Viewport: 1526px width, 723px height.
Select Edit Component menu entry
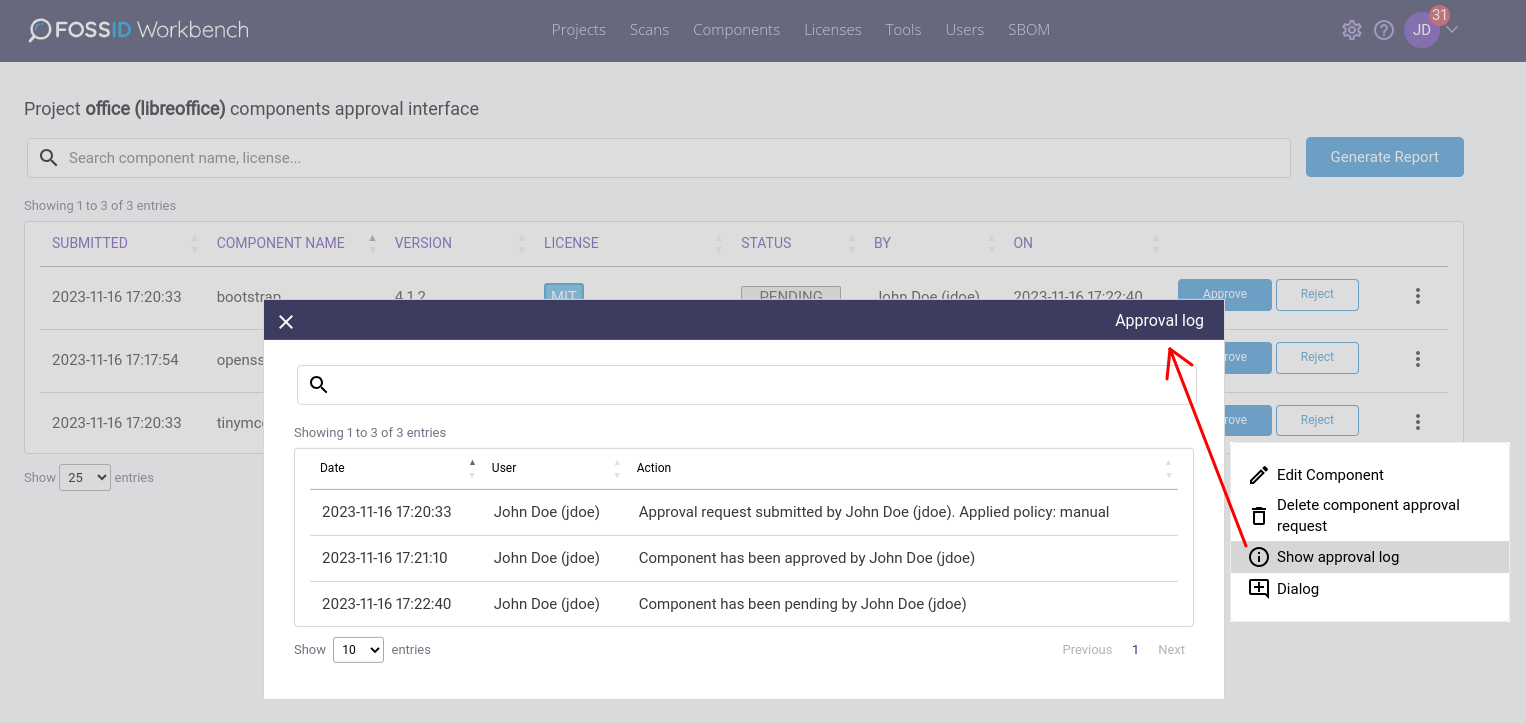click(1369, 475)
